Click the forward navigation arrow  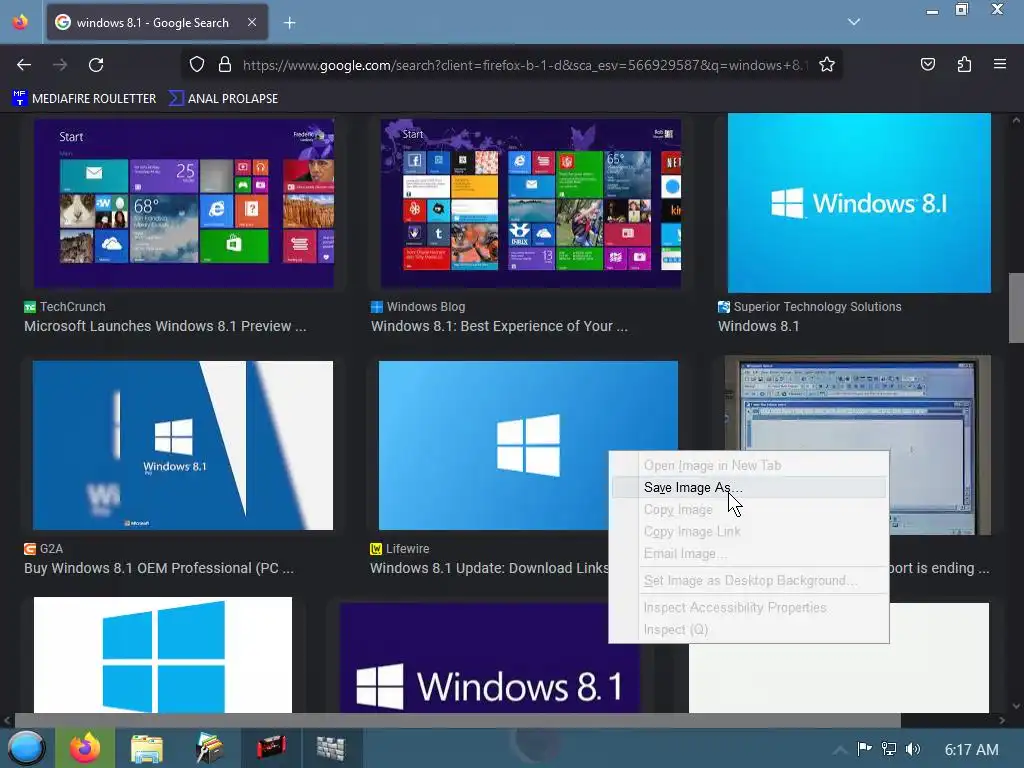click(60, 65)
